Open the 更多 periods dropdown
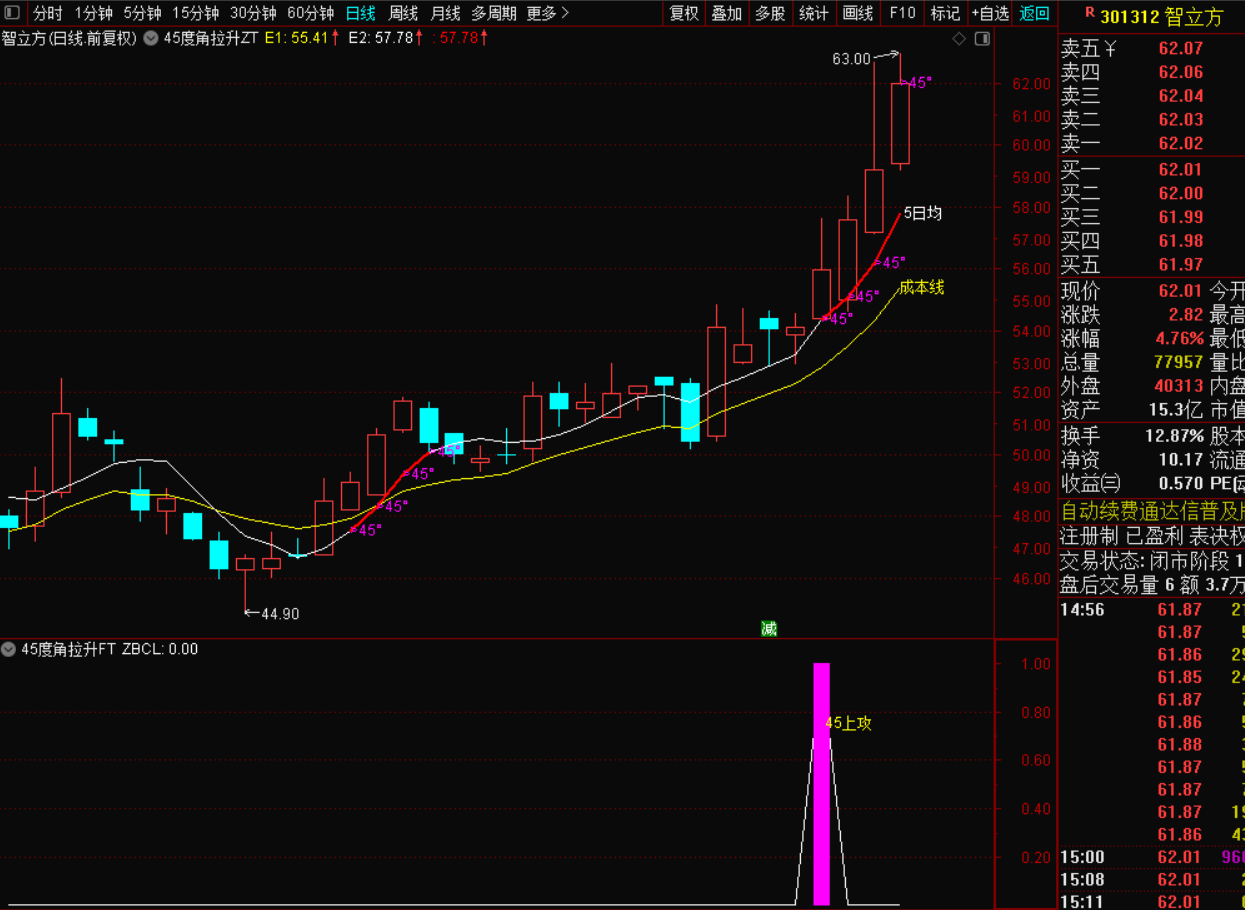Viewport: 1245px width, 910px height. pos(547,13)
